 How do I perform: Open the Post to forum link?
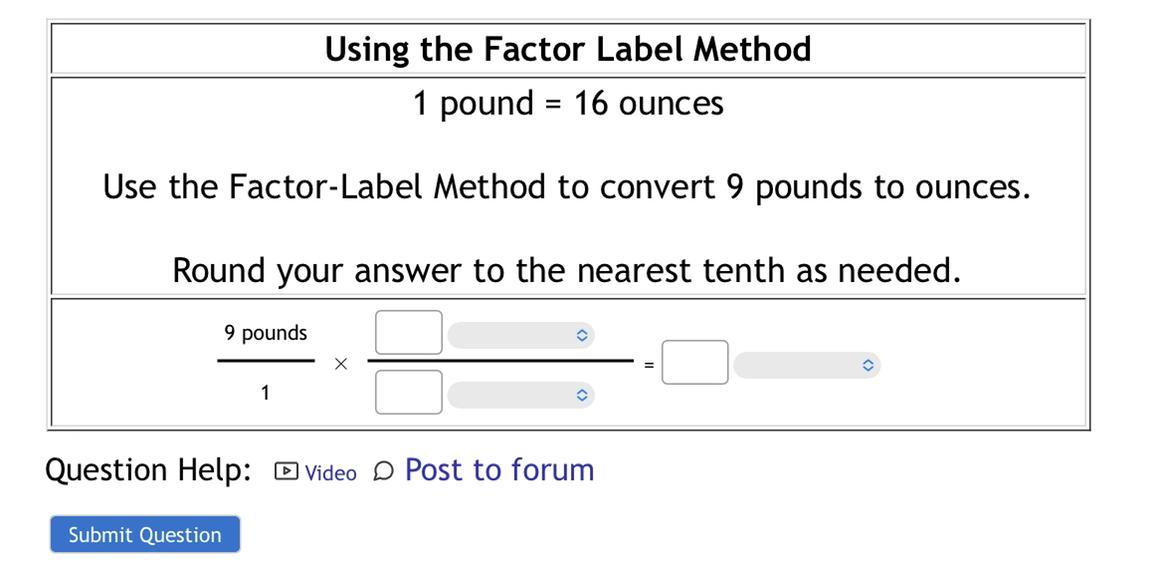pyautogui.click(x=499, y=470)
